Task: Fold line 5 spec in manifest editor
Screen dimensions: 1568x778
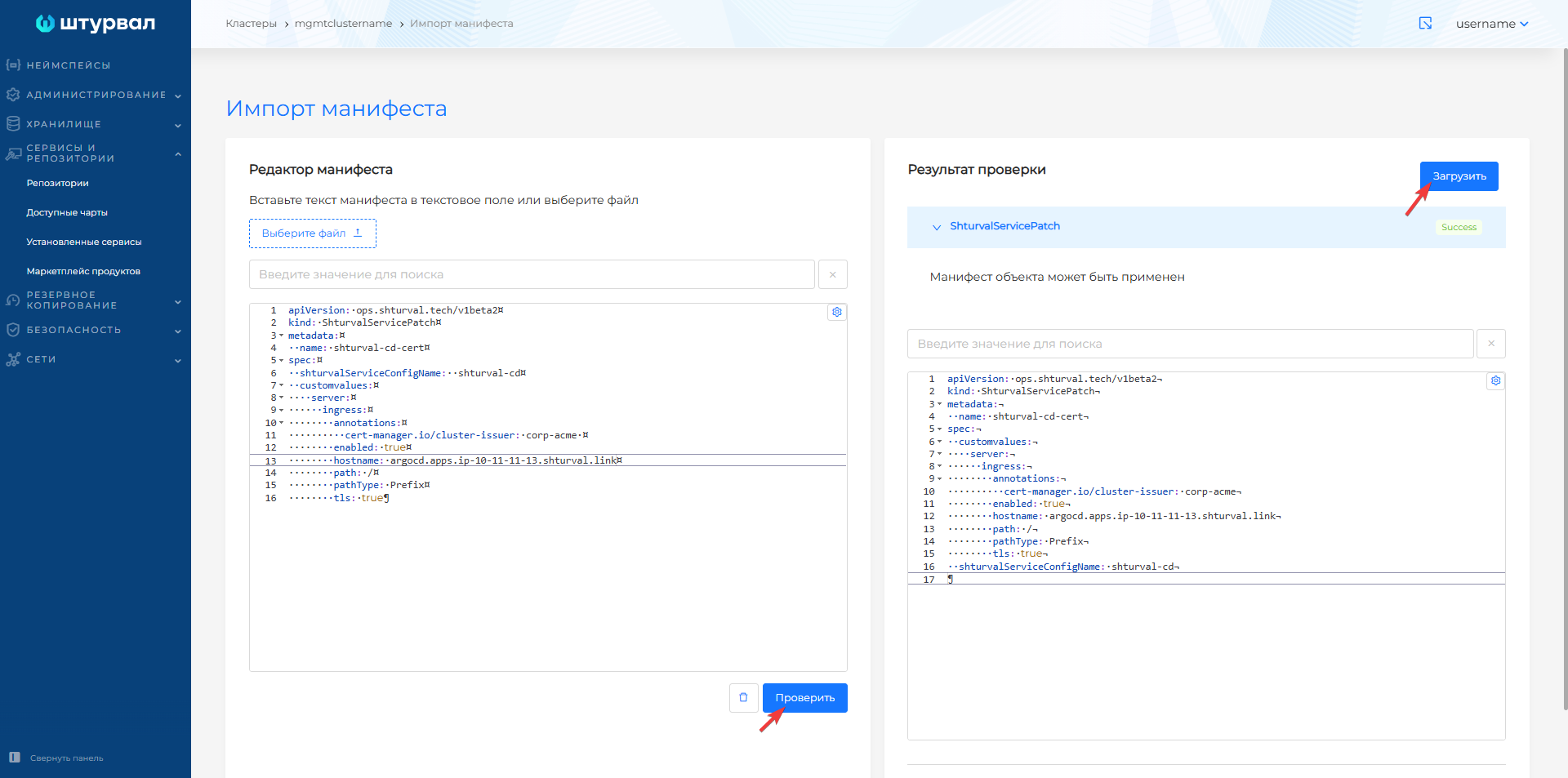Action: click(282, 360)
